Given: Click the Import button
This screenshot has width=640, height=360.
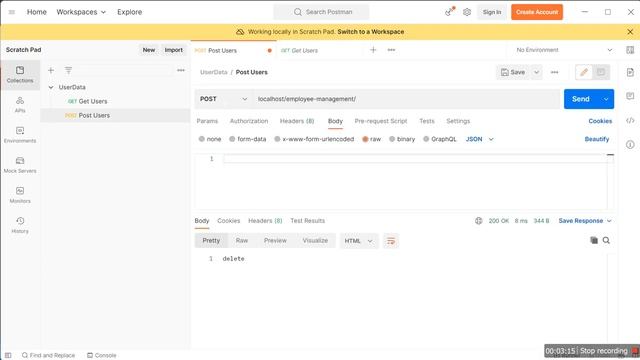Looking at the screenshot, I should pos(173,50).
